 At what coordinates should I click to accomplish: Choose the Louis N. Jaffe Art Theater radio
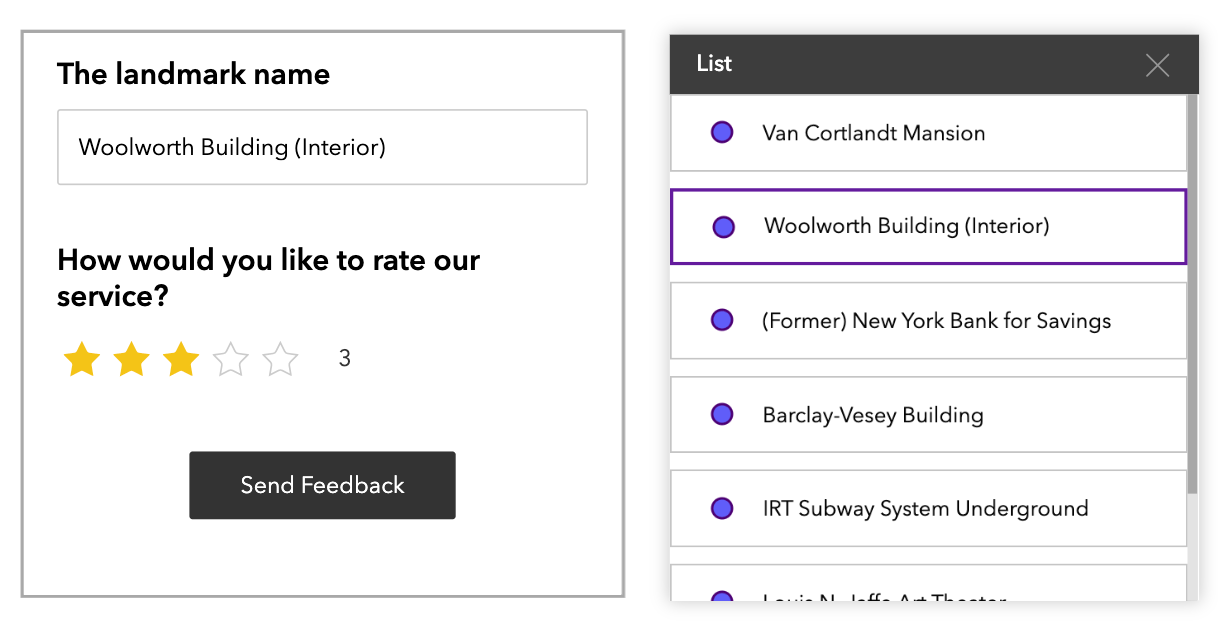[722, 597]
